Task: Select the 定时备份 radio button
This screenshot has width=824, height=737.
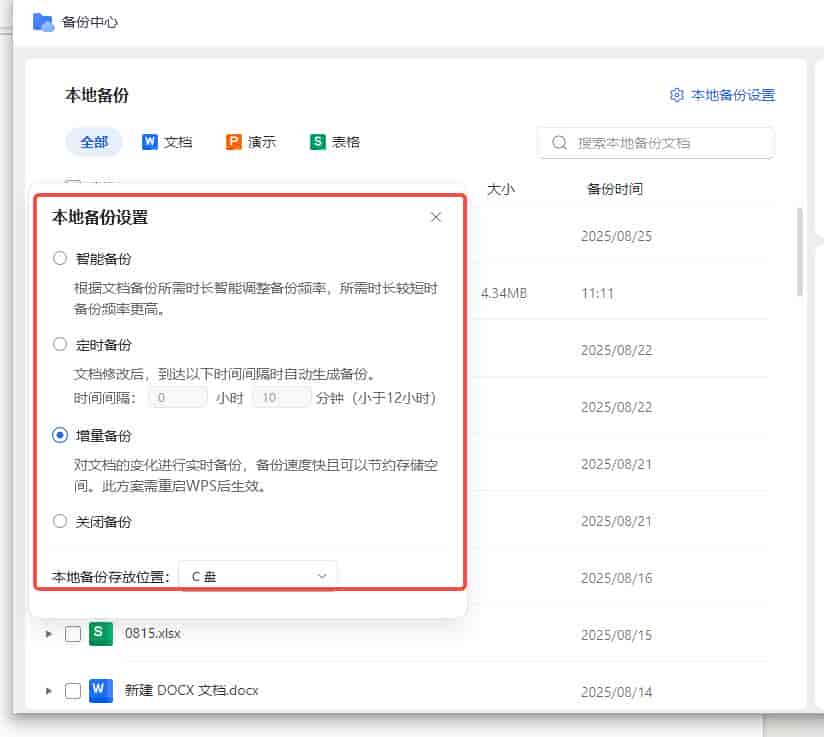Action: tap(60, 344)
